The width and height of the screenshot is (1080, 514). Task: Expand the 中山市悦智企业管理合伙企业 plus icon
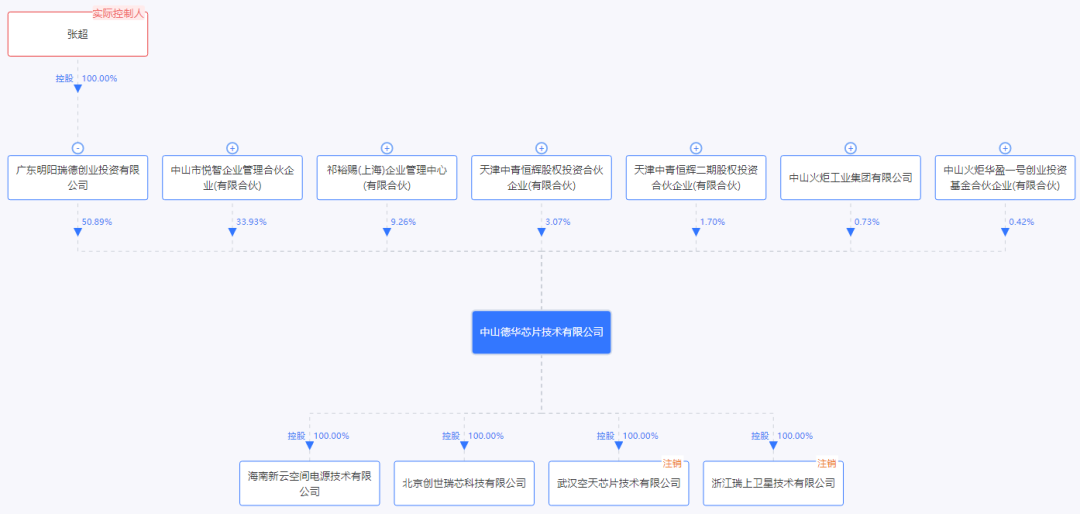[232, 148]
